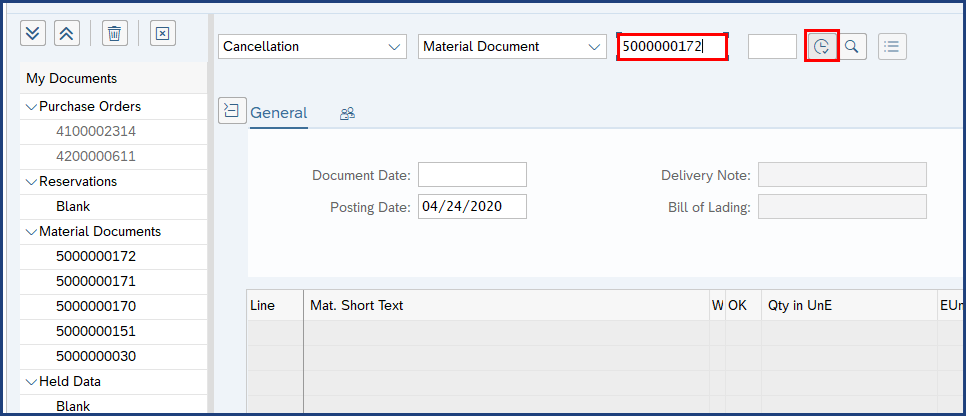Click the clock execute icon

(x=821, y=46)
